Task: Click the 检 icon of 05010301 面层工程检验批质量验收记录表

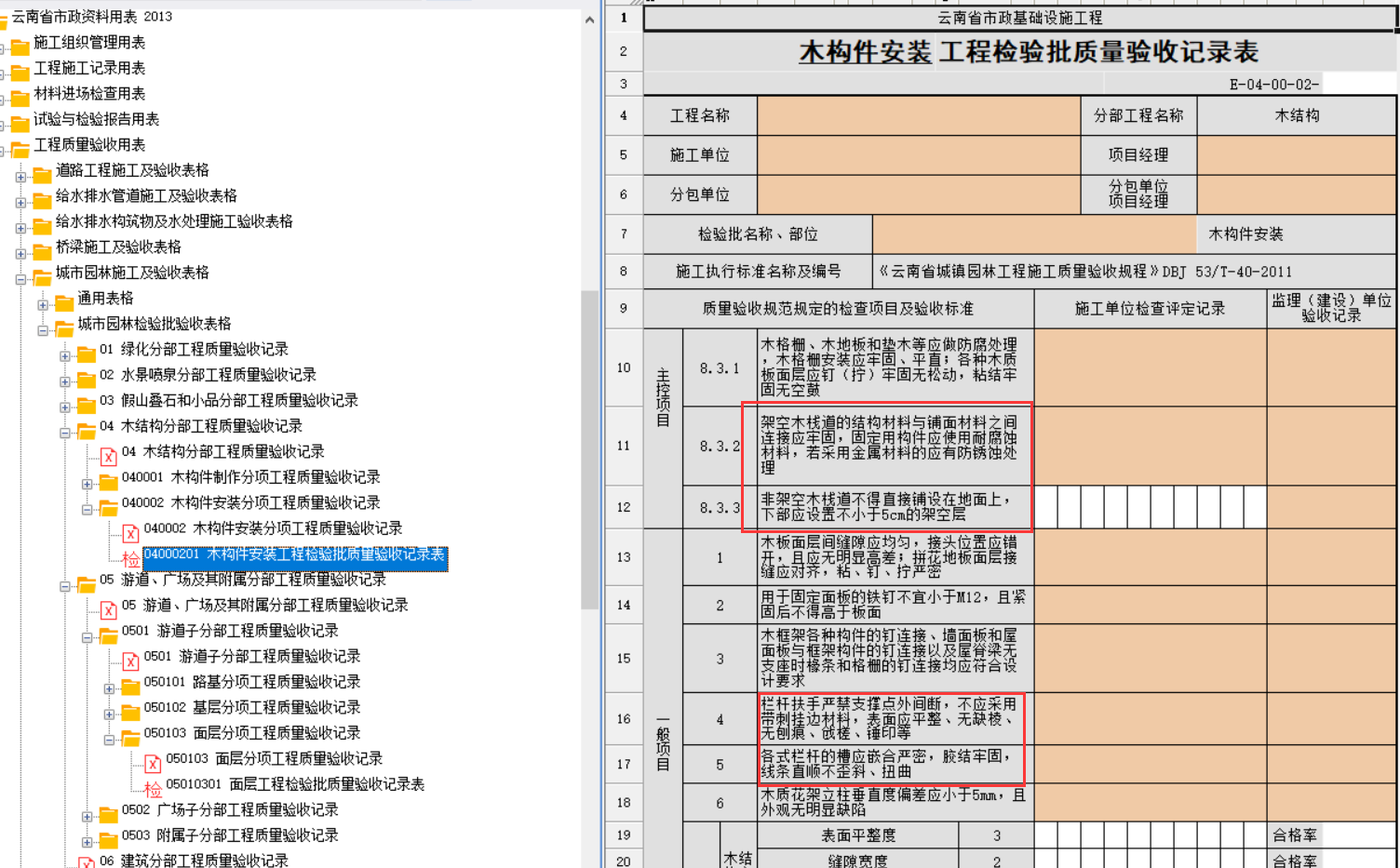Action: click(x=153, y=788)
